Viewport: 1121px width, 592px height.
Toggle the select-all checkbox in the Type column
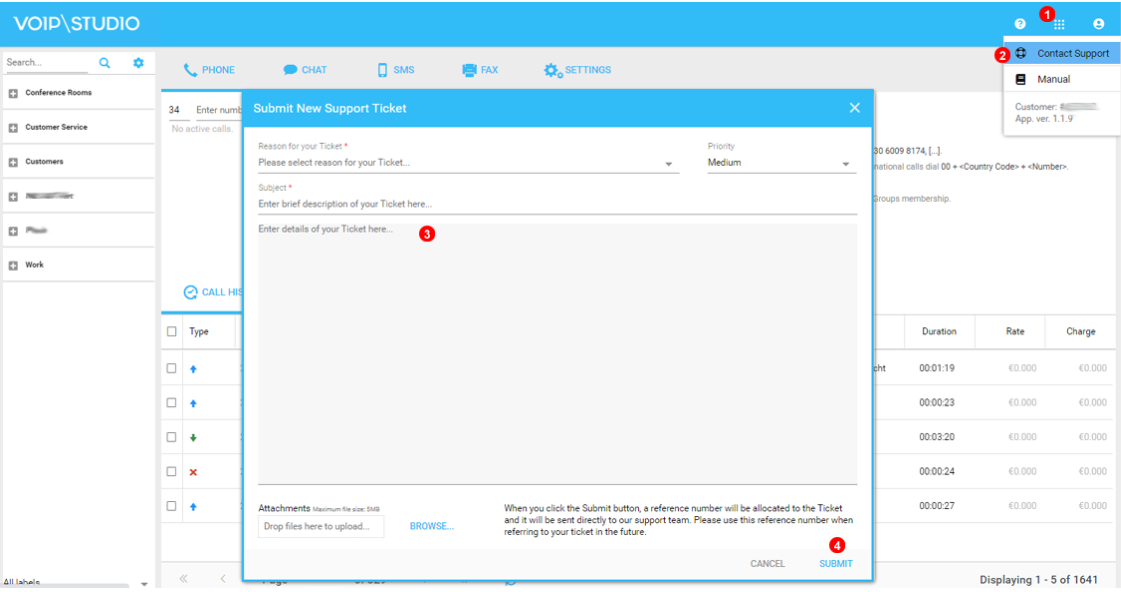pos(171,330)
